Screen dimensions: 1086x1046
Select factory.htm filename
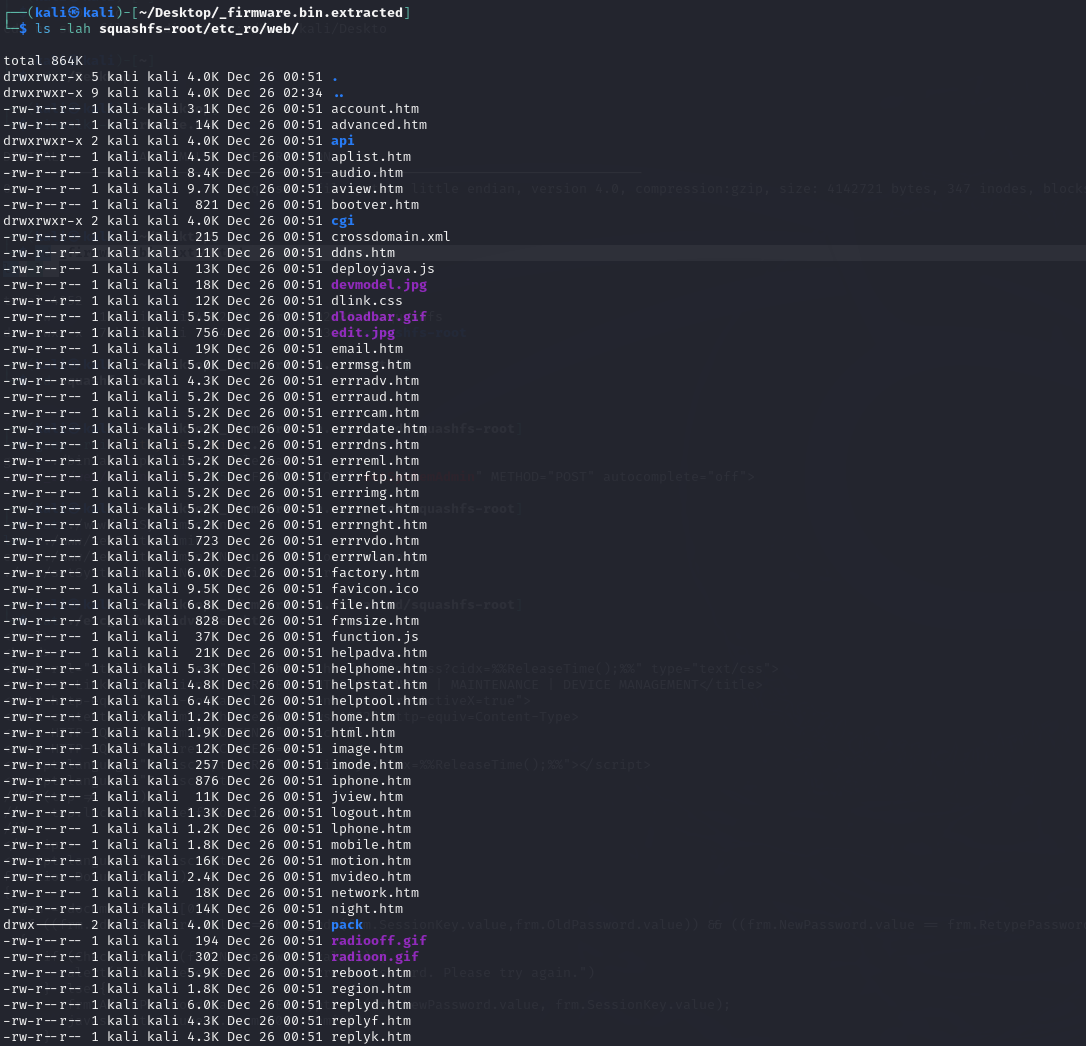(375, 572)
